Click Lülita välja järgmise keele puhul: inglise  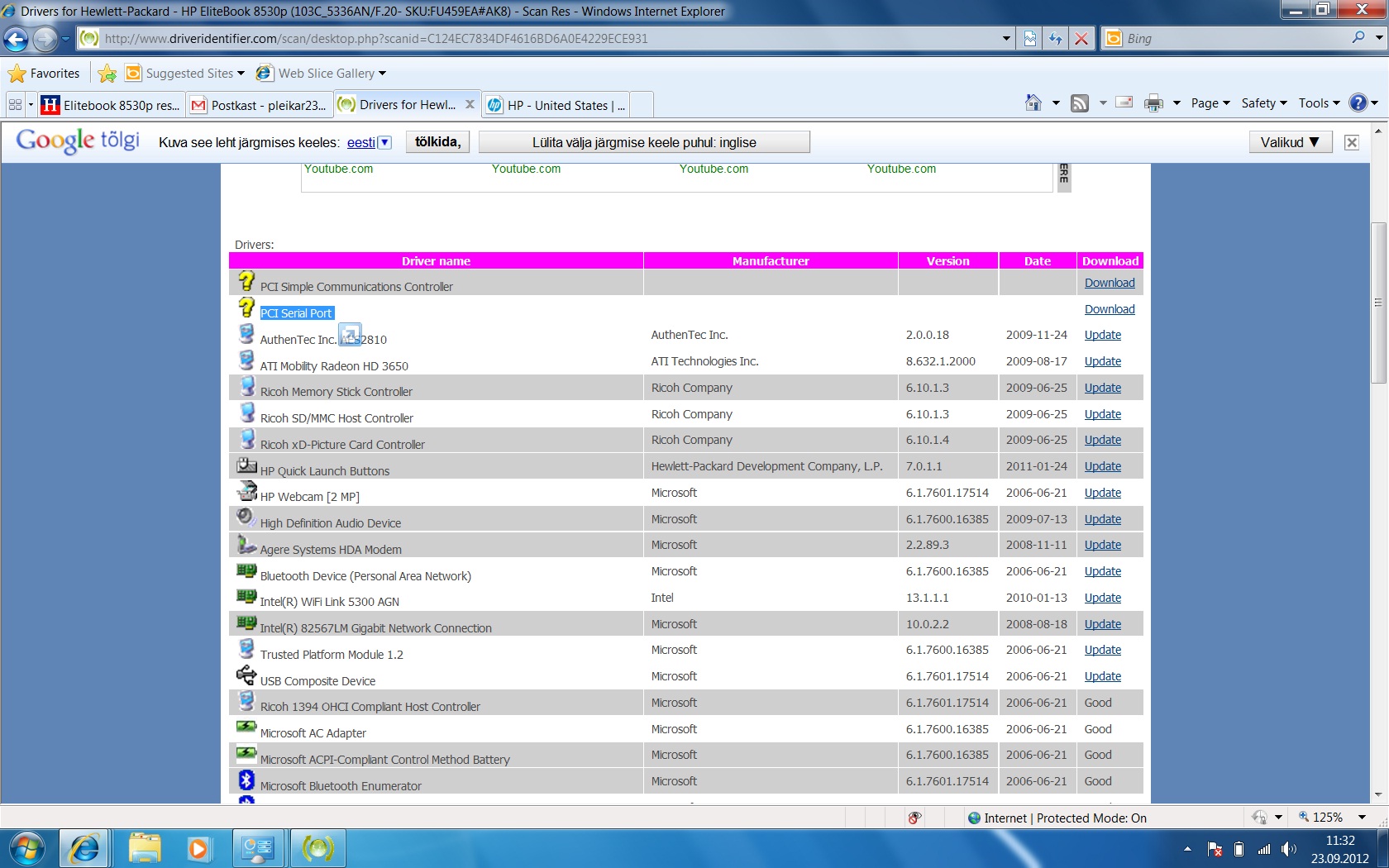(644, 142)
